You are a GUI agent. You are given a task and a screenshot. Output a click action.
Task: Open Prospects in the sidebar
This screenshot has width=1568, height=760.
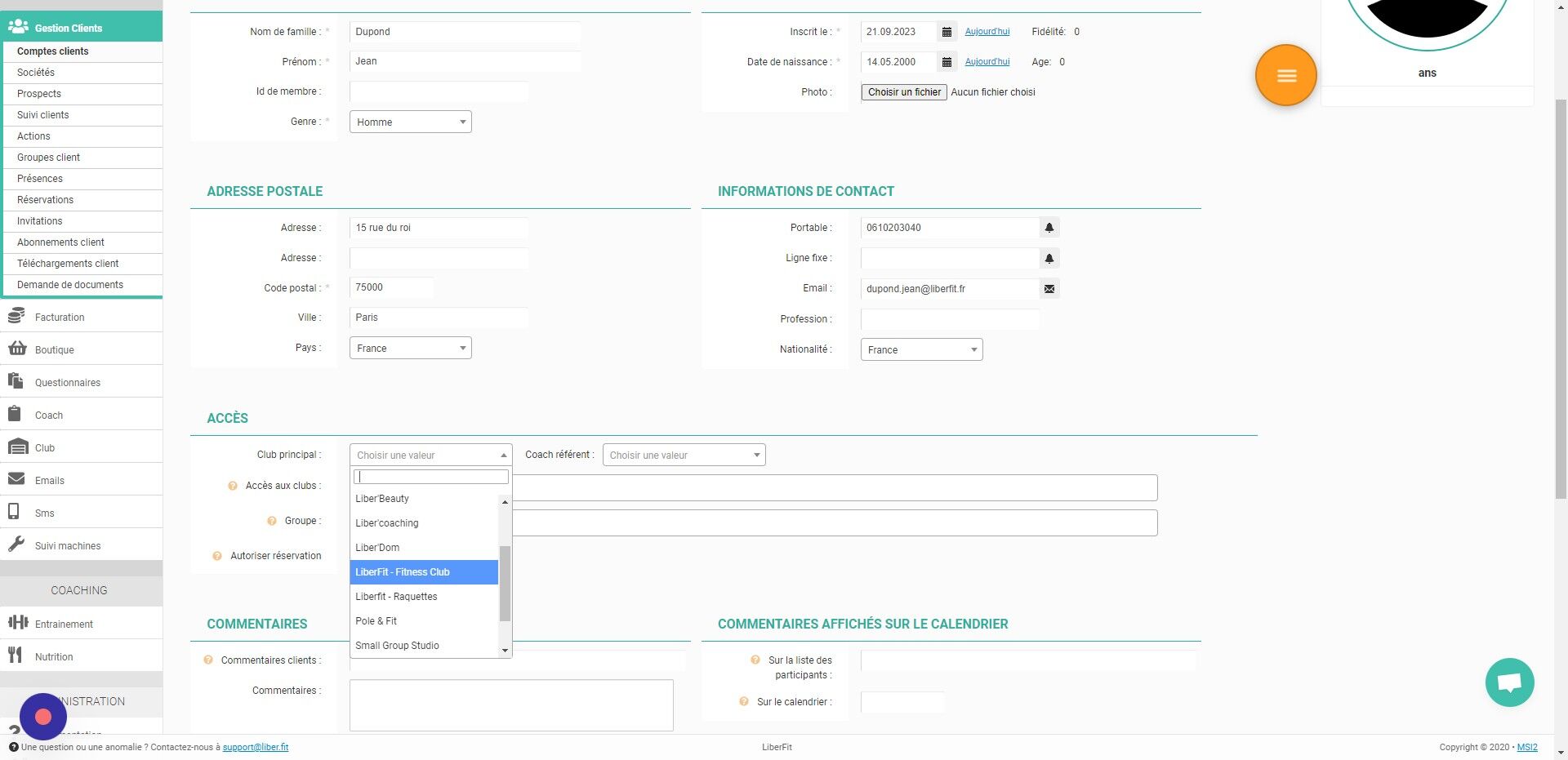[x=82, y=94]
